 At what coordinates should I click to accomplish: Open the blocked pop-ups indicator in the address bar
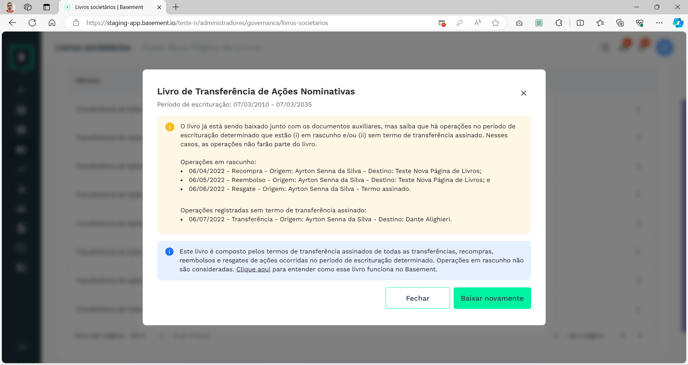pyautogui.click(x=442, y=23)
